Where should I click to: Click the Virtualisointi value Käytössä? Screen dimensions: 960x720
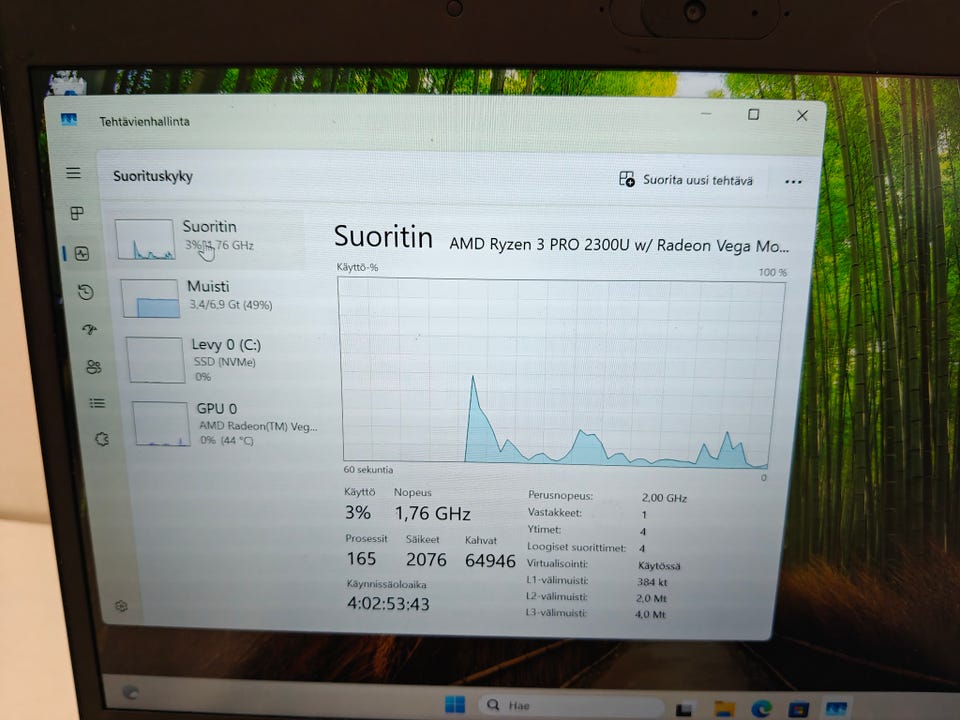coord(659,566)
